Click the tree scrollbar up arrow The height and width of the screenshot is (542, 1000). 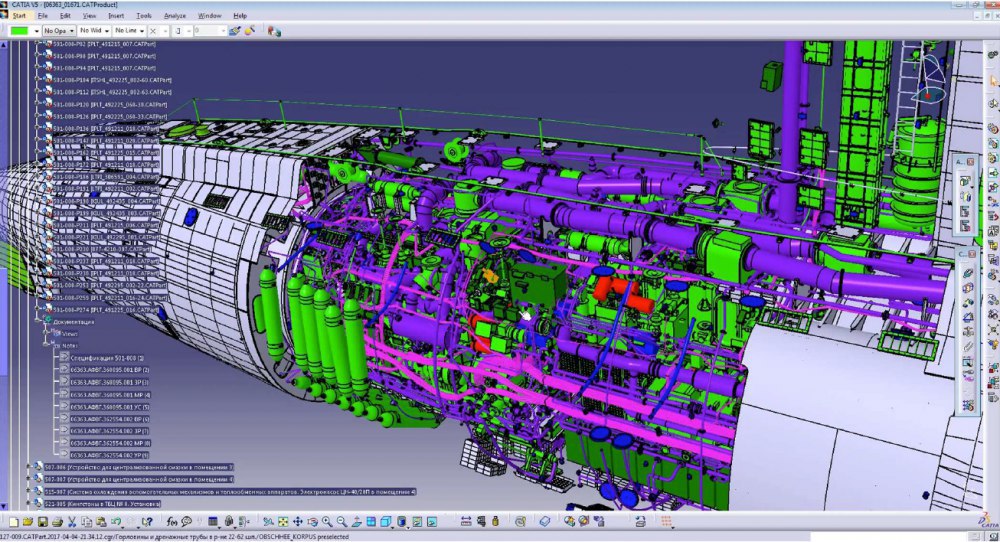click(x=3, y=45)
